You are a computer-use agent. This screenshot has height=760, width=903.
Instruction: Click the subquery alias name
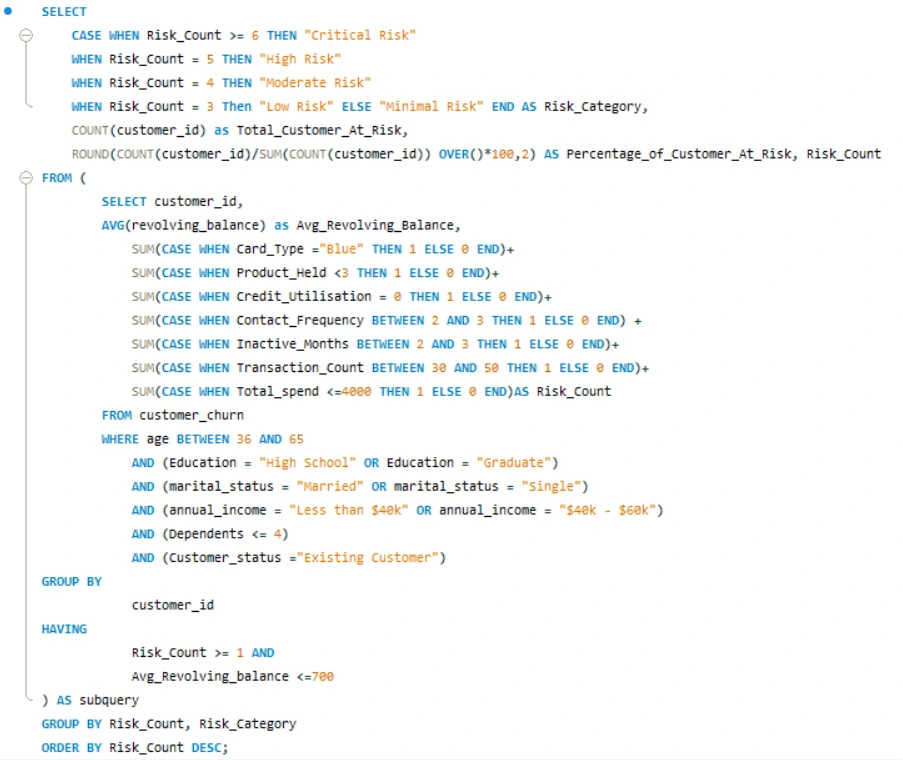109,700
